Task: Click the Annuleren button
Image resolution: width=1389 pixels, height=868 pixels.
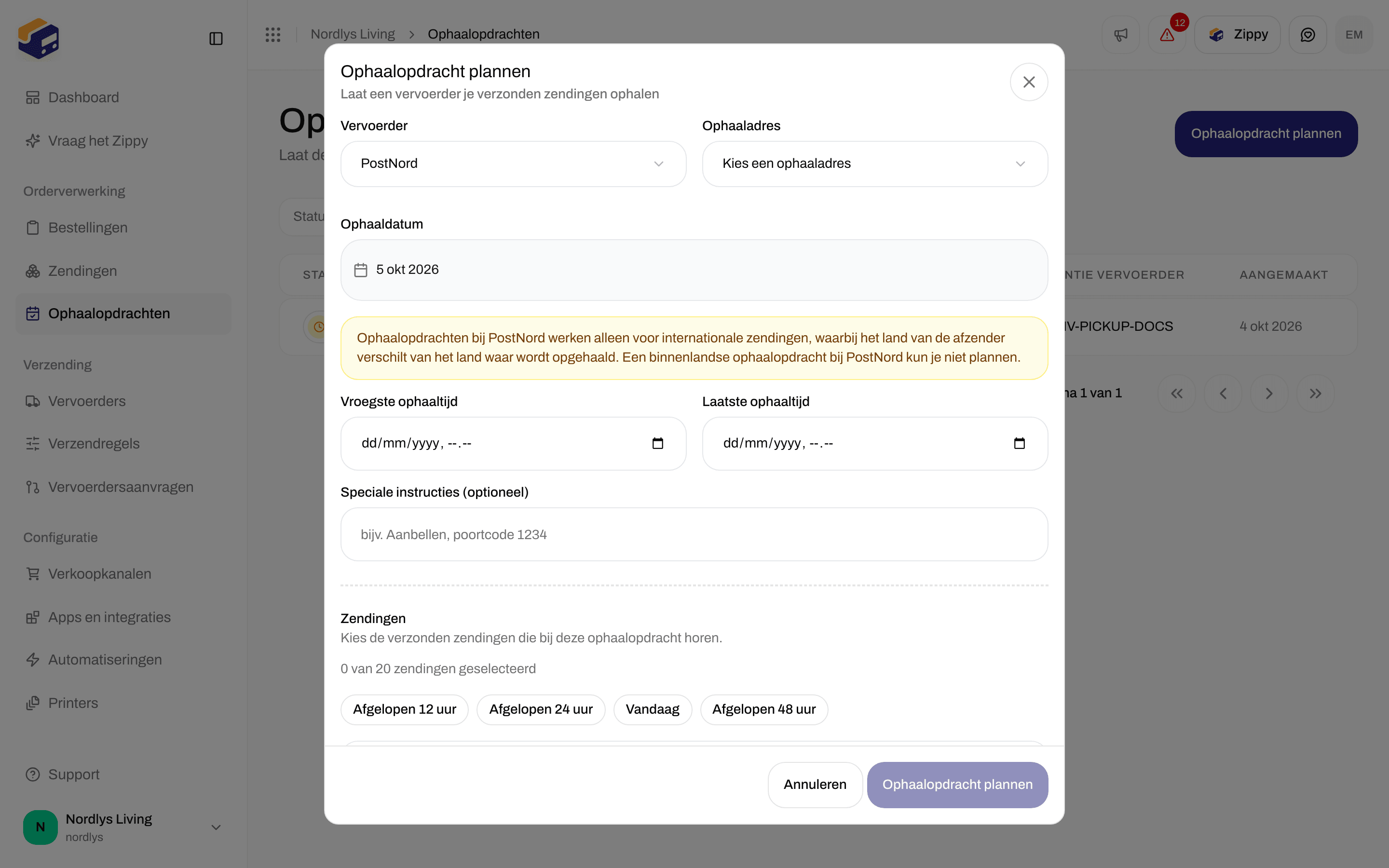Action: click(815, 785)
